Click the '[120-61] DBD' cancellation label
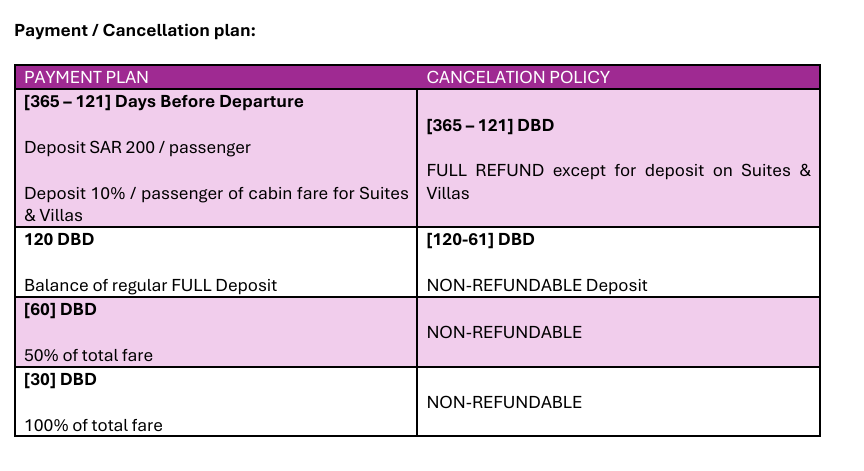This screenshot has width=864, height=471. click(481, 240)
